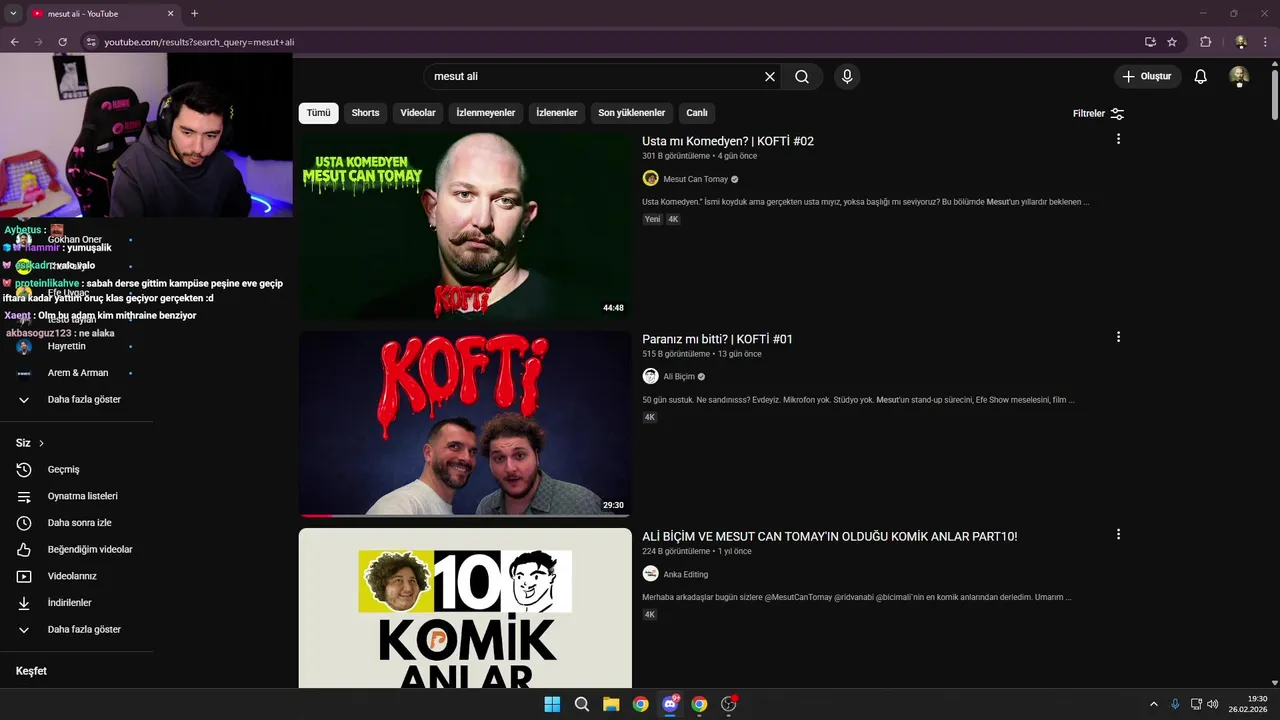Click the browser address bar URL
Viewport: 1280px width, 720px height.
point(199,42)
